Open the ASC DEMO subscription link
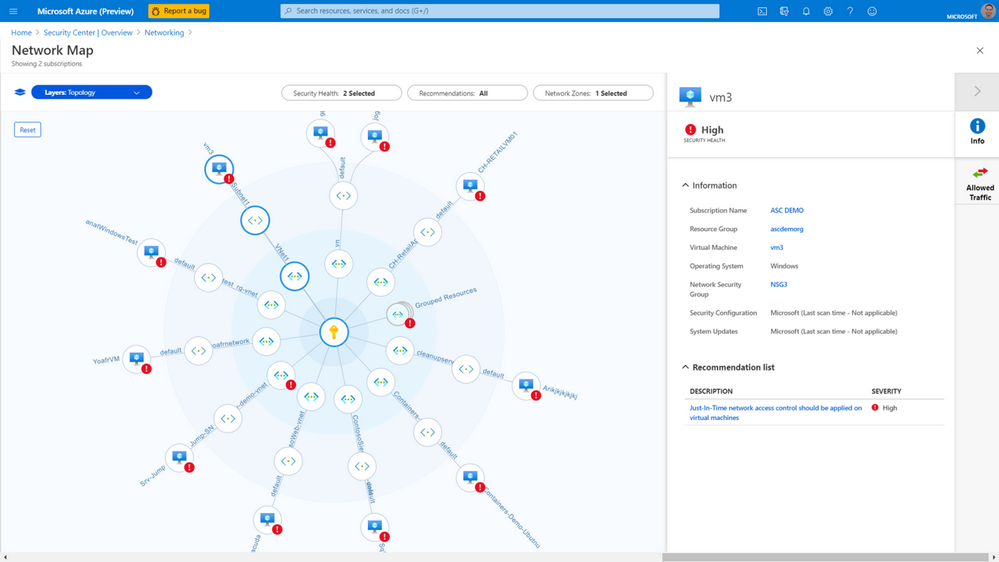 (x=787, y=210)
